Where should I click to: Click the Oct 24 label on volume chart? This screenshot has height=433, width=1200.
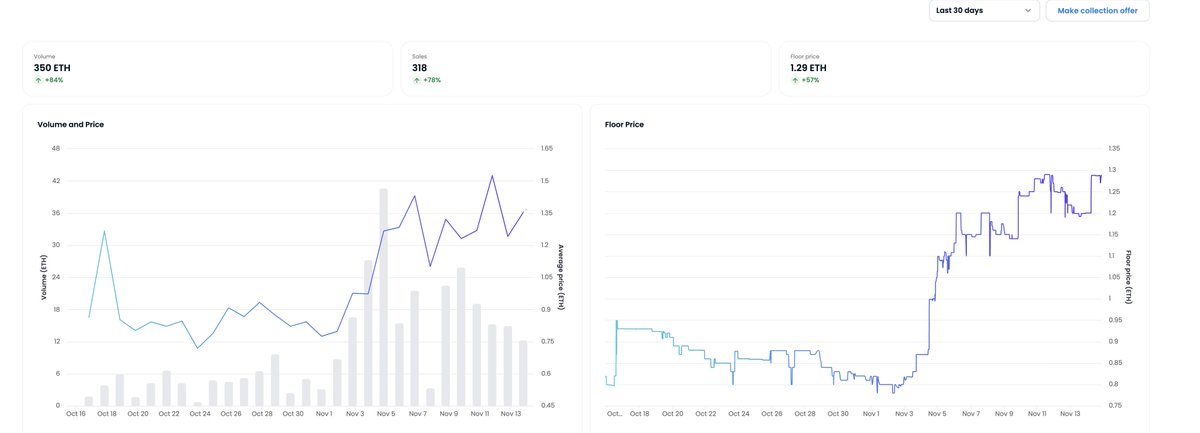pos(200,413)
